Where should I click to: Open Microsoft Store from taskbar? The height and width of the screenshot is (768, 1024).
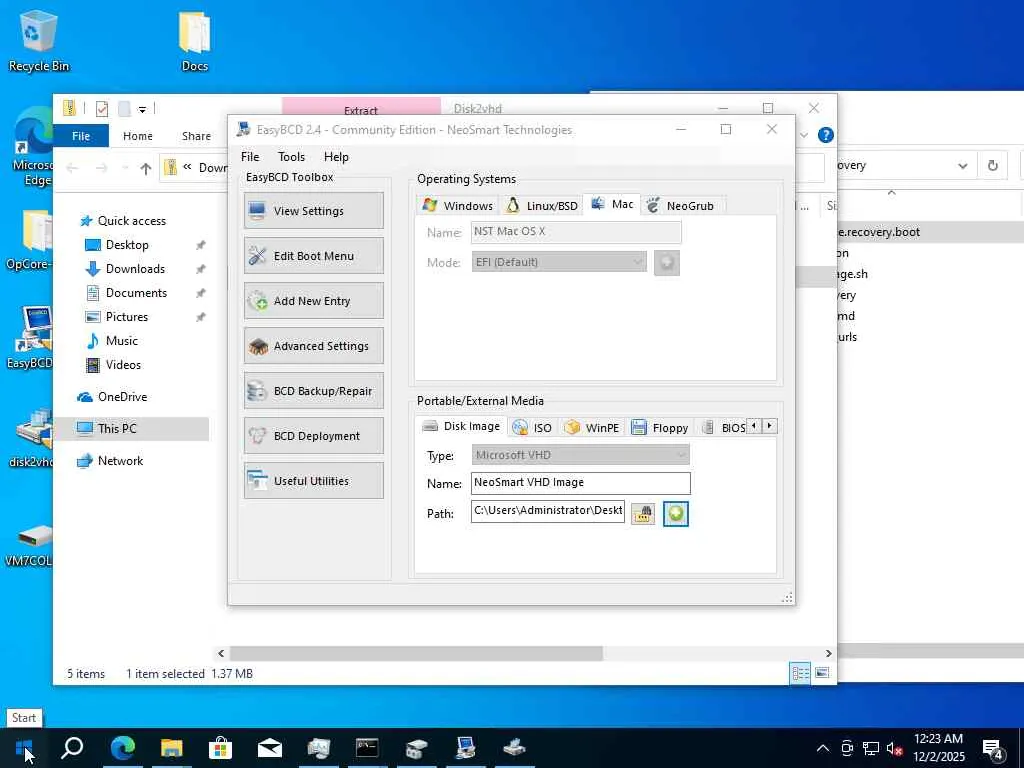(221, 748)
